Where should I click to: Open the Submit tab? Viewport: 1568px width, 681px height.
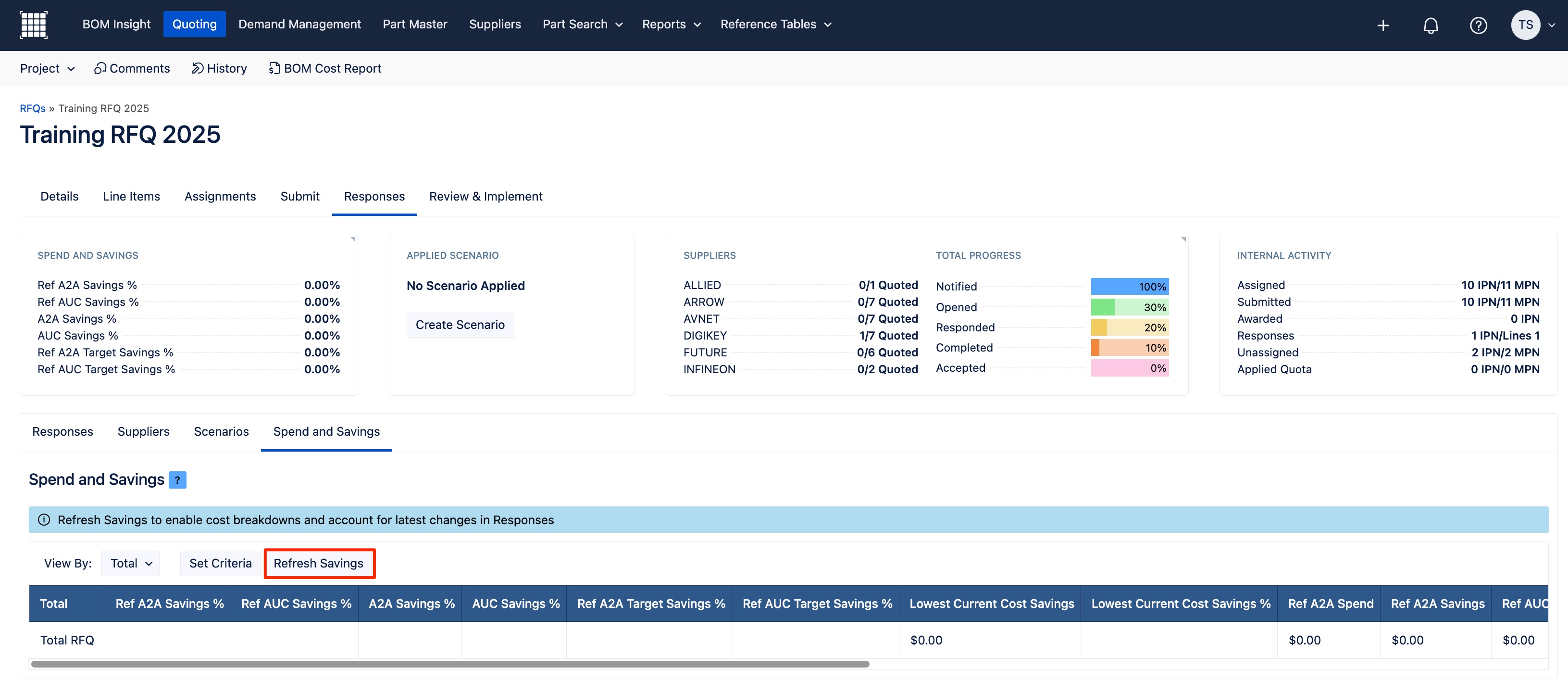299,196
